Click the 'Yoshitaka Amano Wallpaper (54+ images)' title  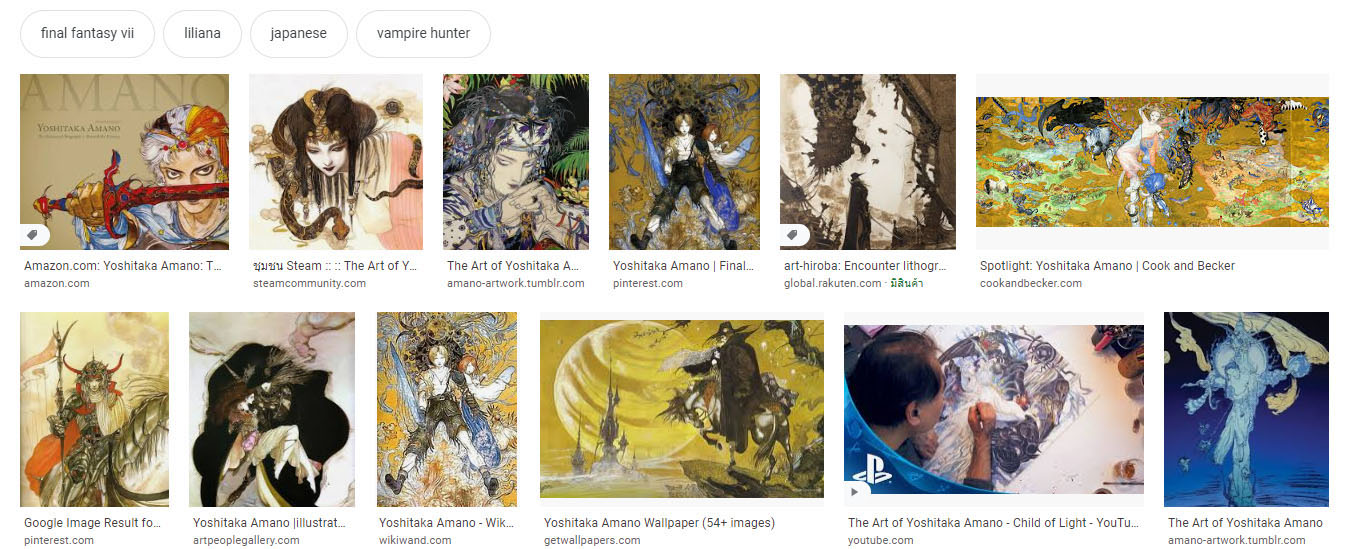click(659, 523)
